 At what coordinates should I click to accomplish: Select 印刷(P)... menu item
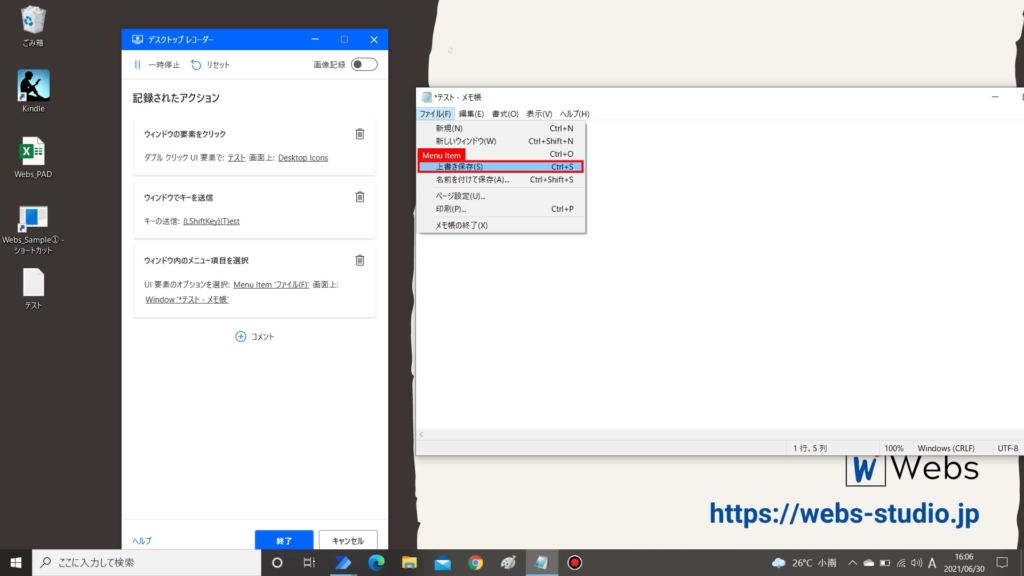(x=502, y=209)
